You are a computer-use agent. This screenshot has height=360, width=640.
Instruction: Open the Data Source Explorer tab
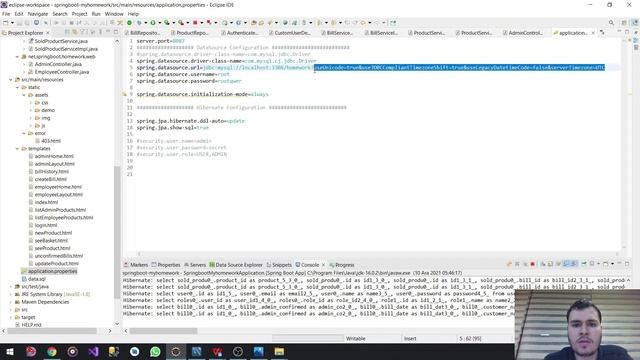click(x=236, y=265)
